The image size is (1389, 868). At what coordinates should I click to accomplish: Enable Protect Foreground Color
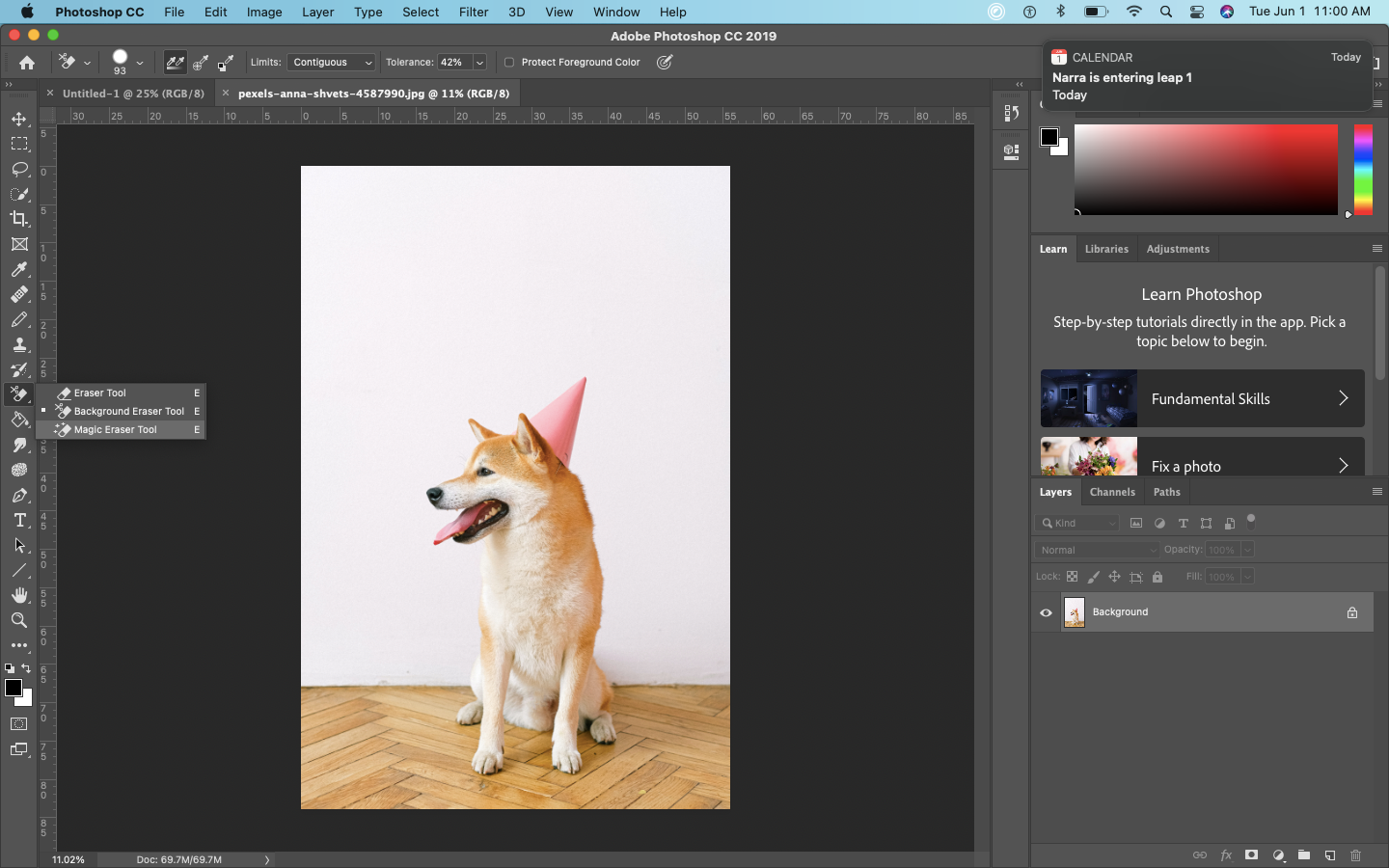tap(509, 62)
